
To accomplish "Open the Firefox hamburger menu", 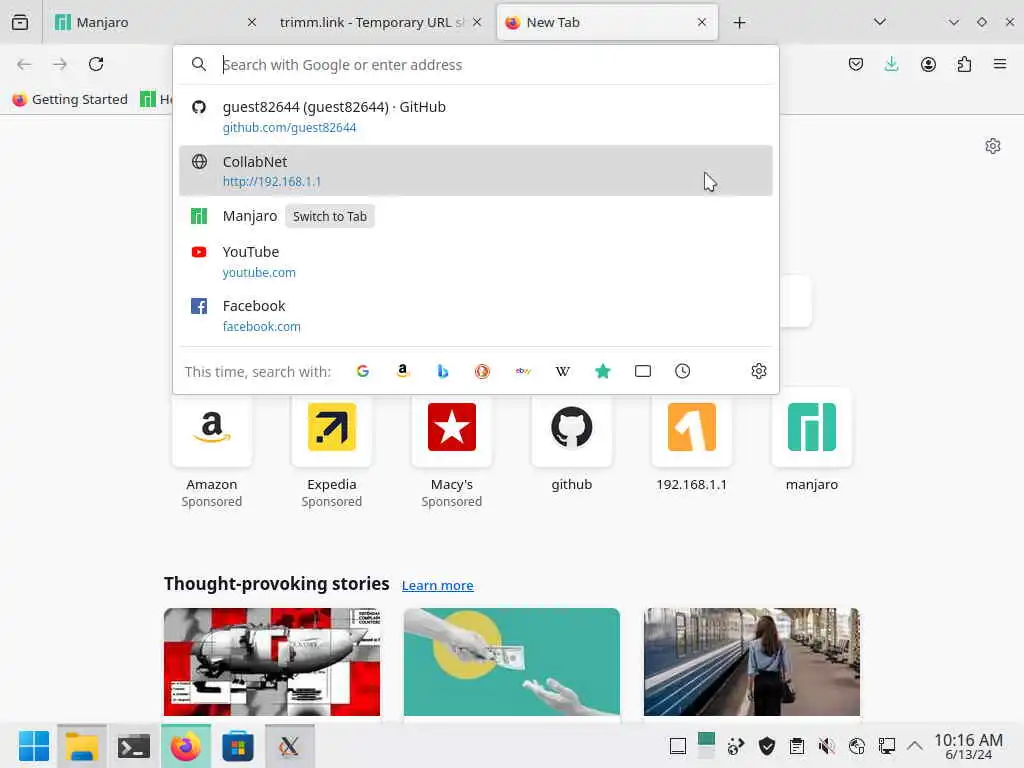I will pyautogui.click(x=1000, y=64).
